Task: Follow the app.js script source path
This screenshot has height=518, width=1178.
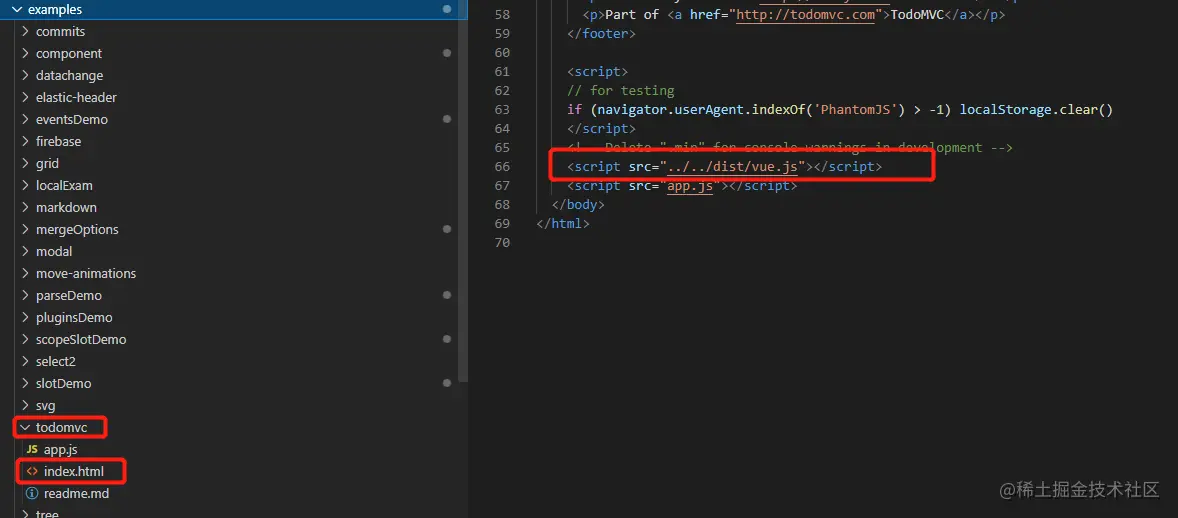Action: 690,186
